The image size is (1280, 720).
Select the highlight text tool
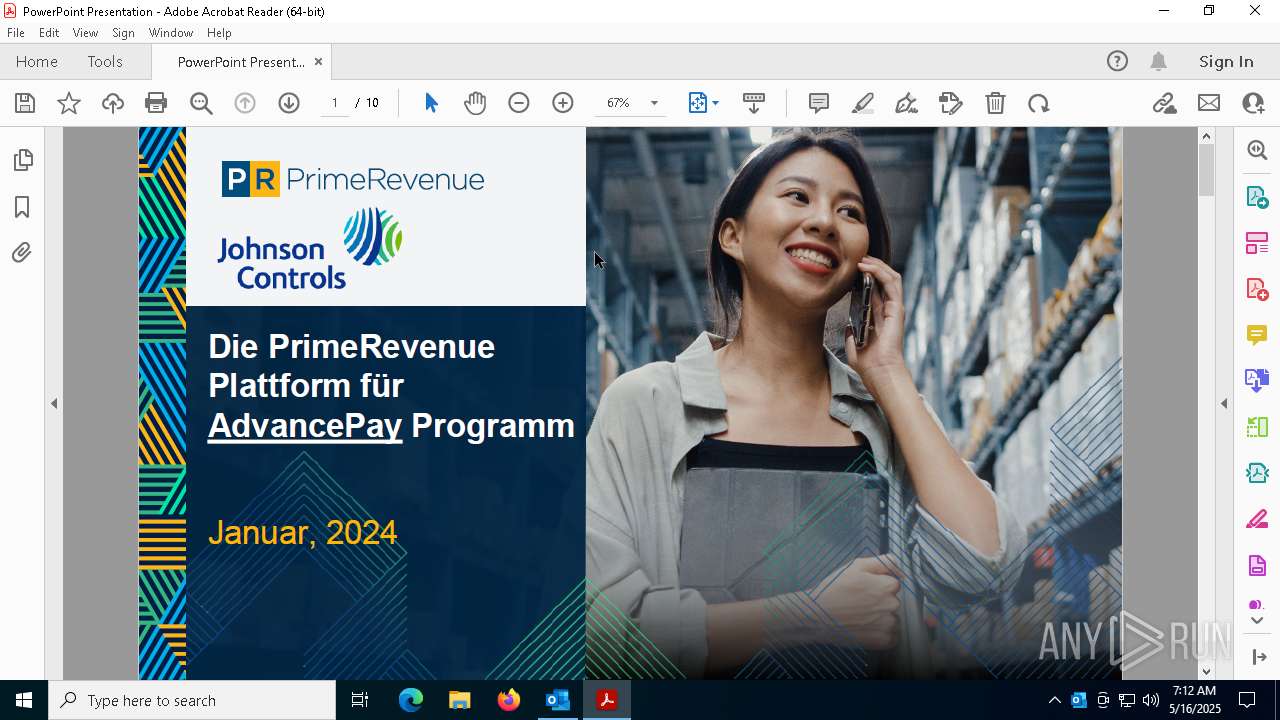[863, 103]
